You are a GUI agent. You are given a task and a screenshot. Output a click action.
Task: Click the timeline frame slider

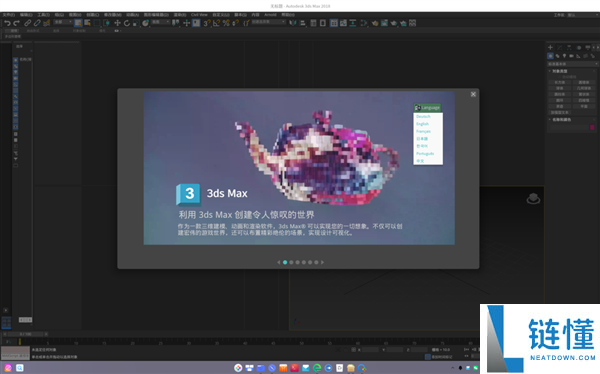tap(25, 334)
